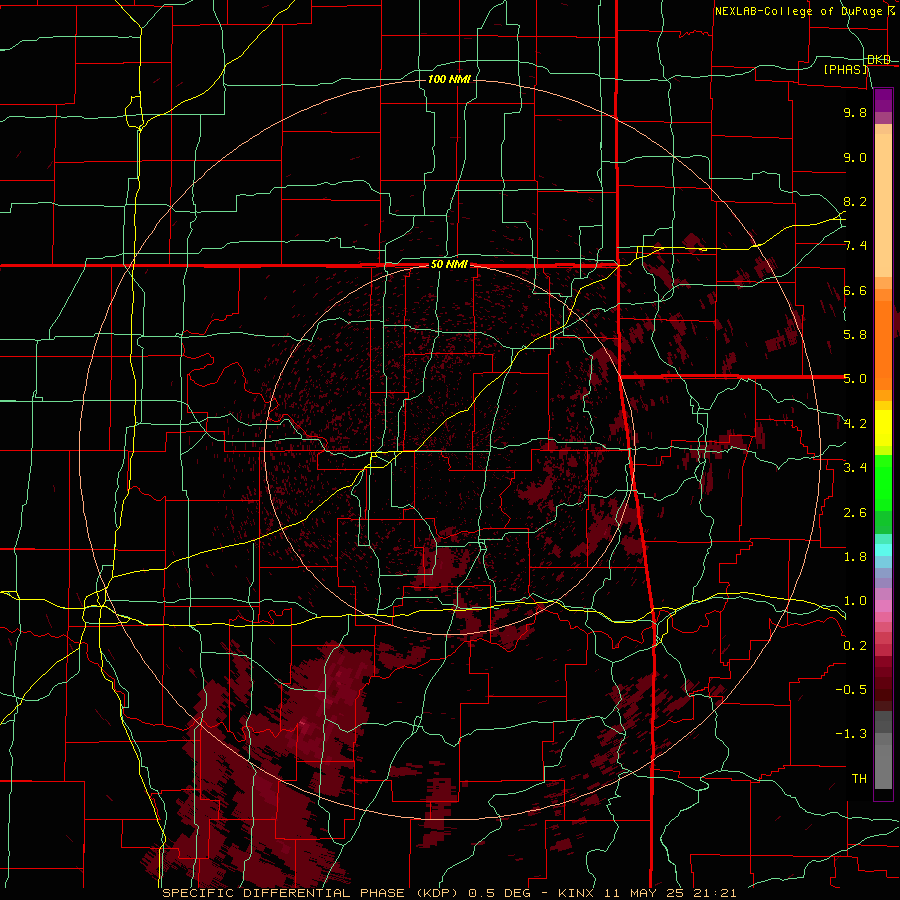Click the 5.0 value on the color scale
900x900 pixels.
point(855,379)
